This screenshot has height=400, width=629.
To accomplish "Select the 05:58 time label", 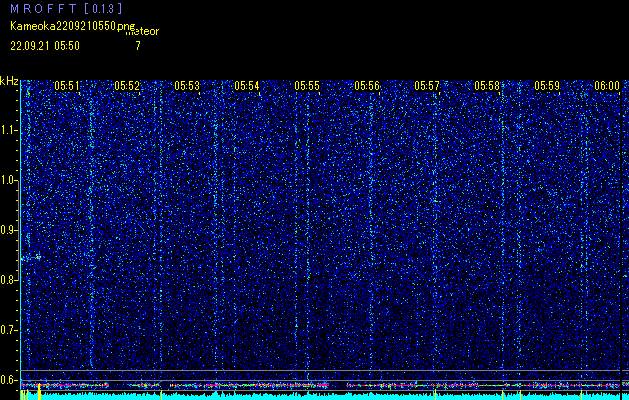I will (487, 85).
